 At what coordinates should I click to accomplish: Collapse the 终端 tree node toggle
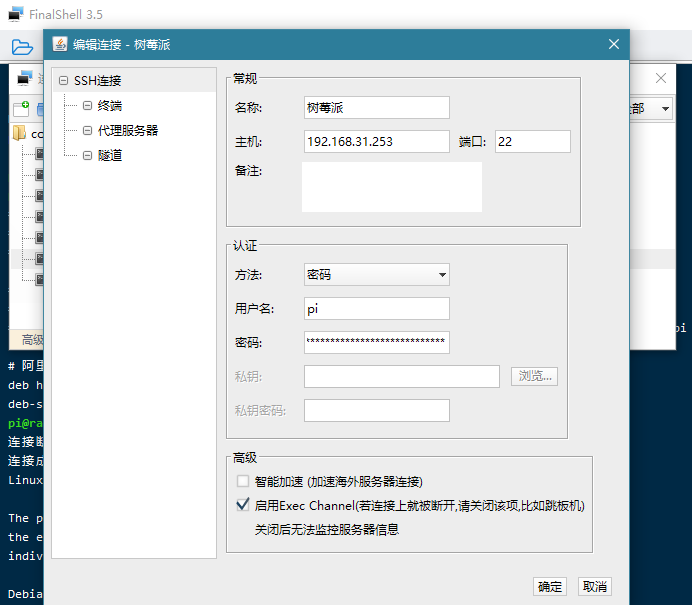click(x=87, y=106)
